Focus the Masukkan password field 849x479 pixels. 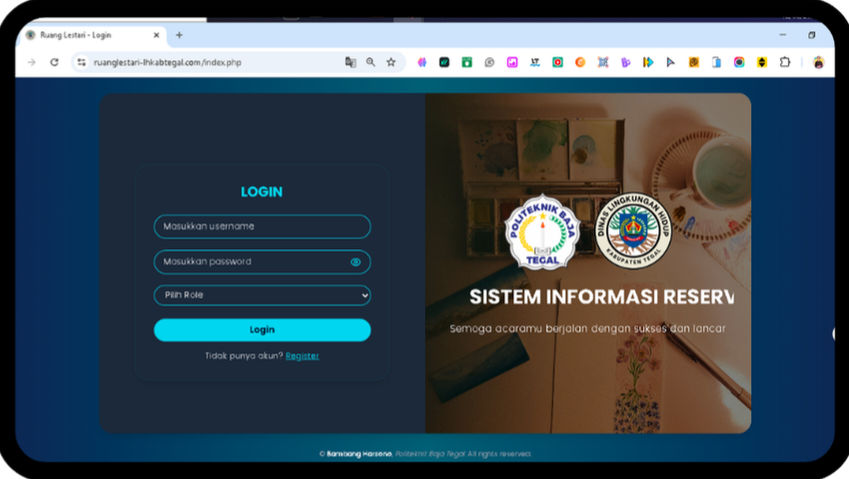(262, 261)
